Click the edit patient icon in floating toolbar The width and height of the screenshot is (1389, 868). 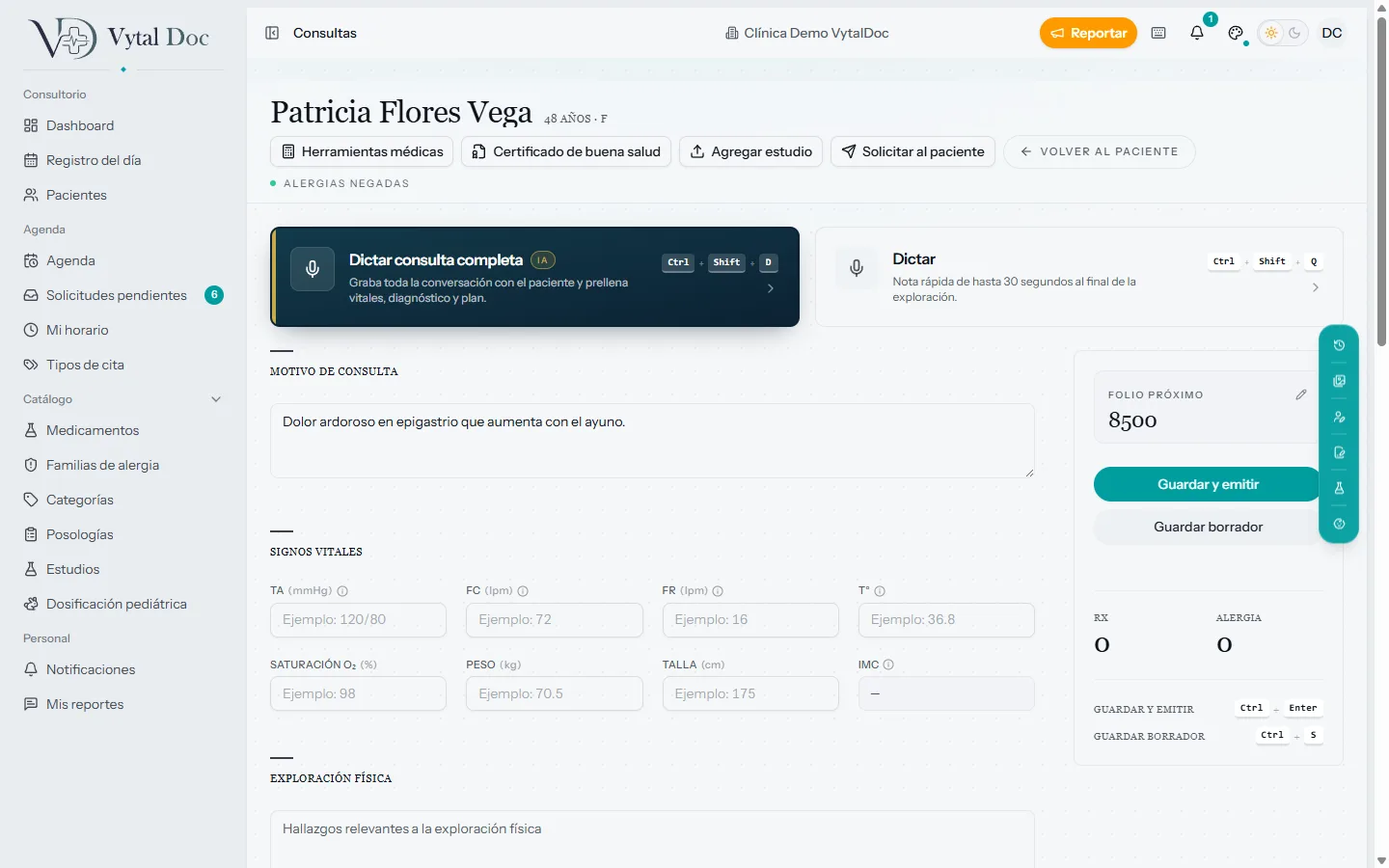[x=1339, y=417]
